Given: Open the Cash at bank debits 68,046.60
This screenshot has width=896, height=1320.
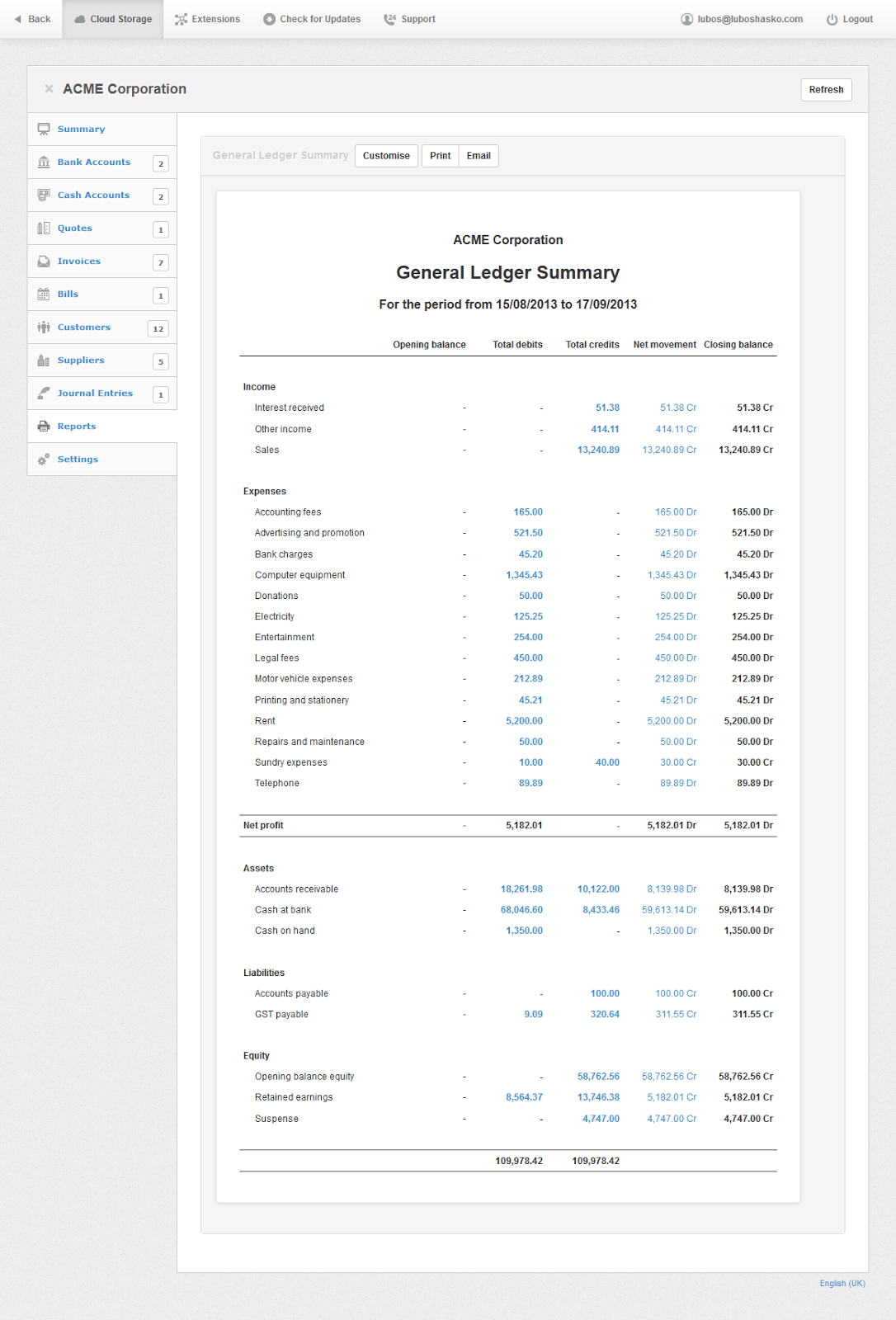Looking at the screenshot, I should [x=521, y=910].
